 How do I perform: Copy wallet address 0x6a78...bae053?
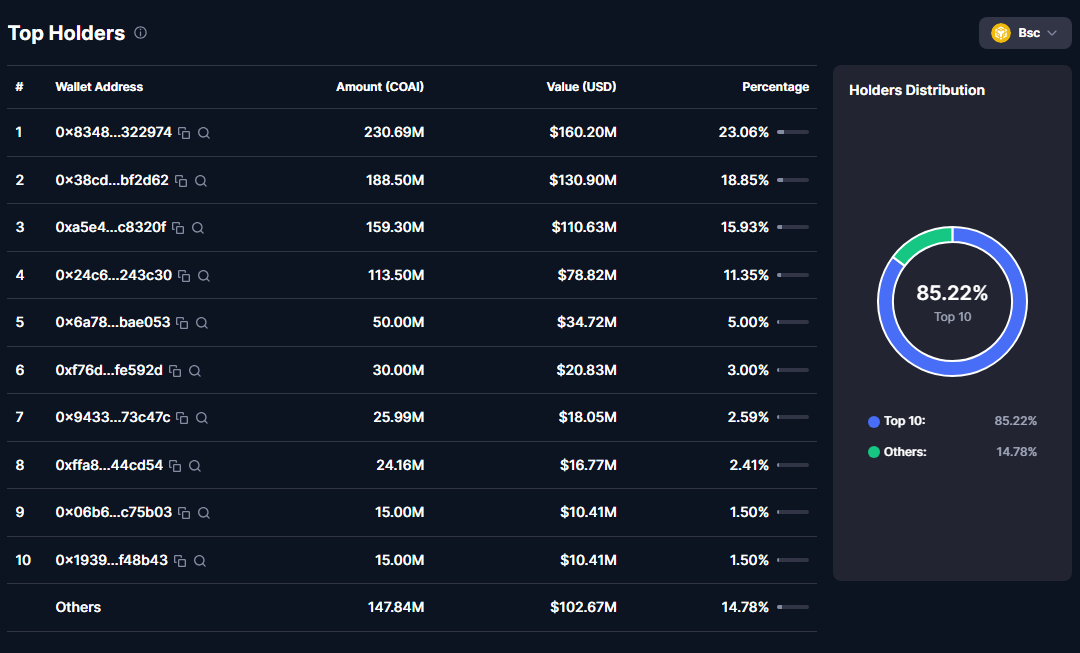click(x=182, y=323)
